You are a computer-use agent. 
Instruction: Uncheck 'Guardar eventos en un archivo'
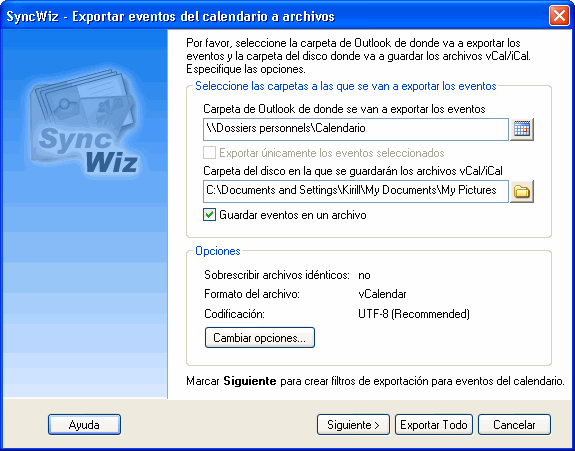point(209,214)
